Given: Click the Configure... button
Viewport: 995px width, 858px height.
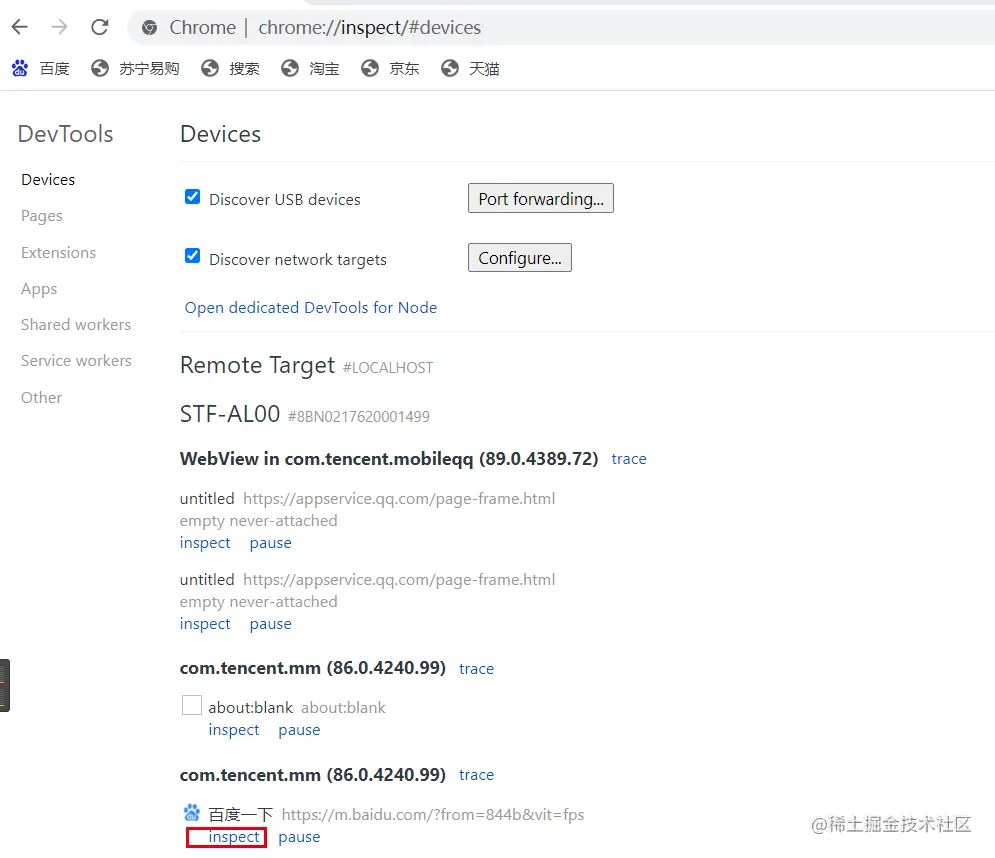Looking at the screenshot, I should pos(520,258).
